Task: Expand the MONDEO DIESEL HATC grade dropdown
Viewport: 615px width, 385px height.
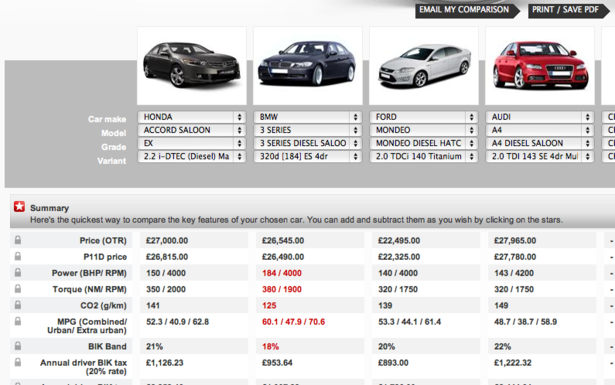Action: [x=424, y=143]
